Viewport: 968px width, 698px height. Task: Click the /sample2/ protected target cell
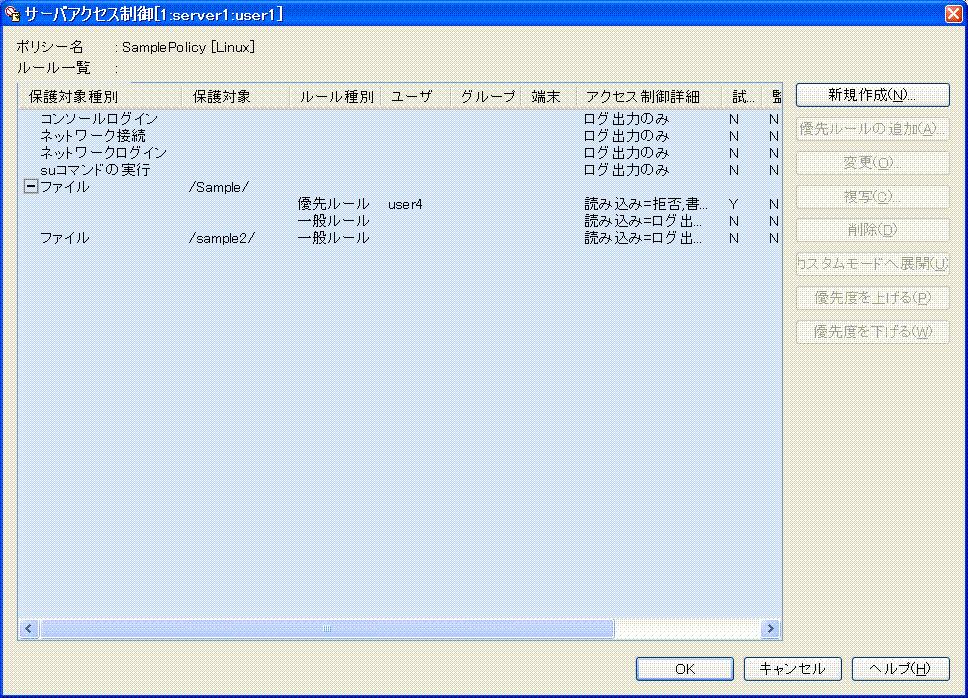coord(222,238)
